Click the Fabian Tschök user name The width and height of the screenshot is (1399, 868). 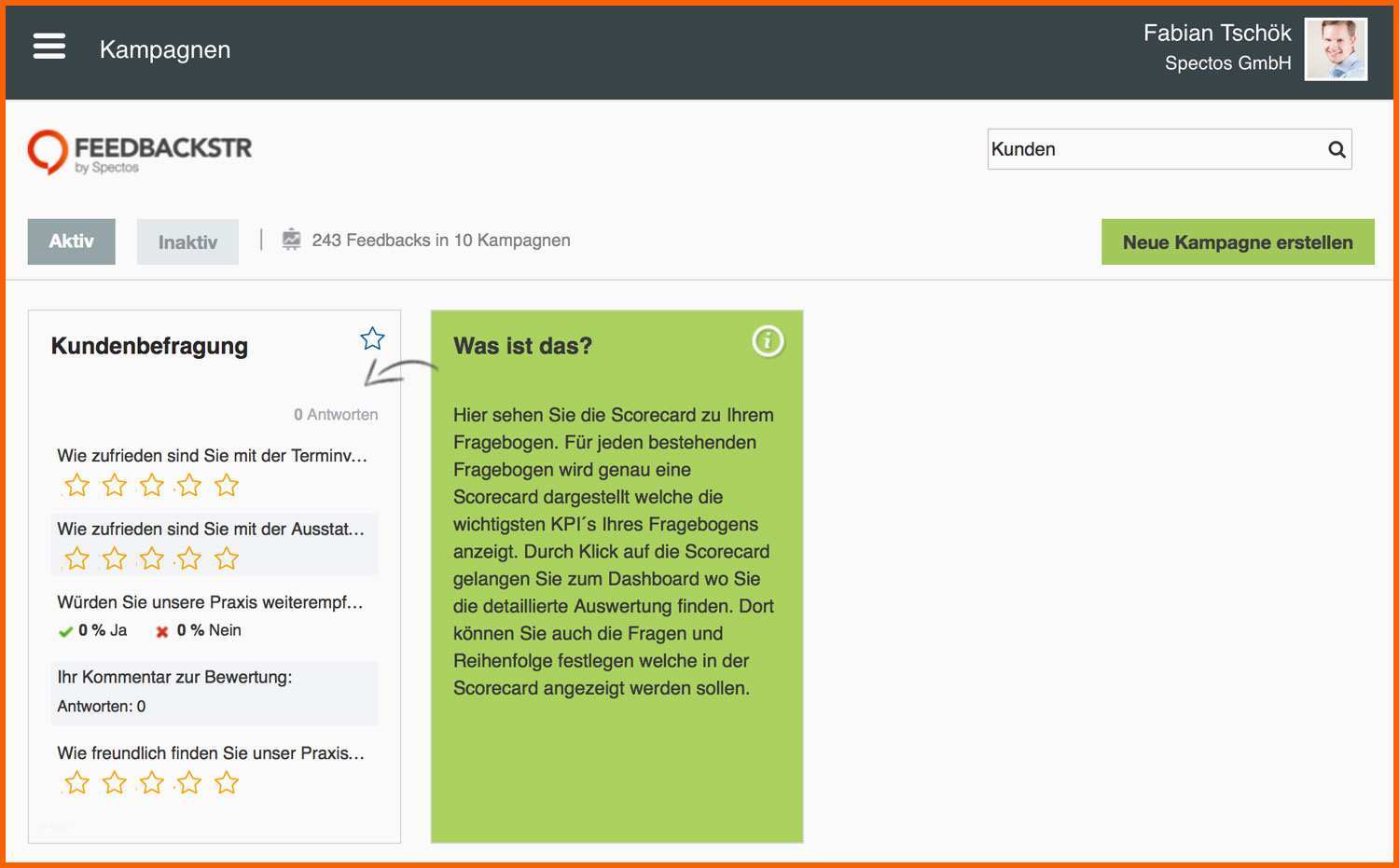tap(1216, 34)
